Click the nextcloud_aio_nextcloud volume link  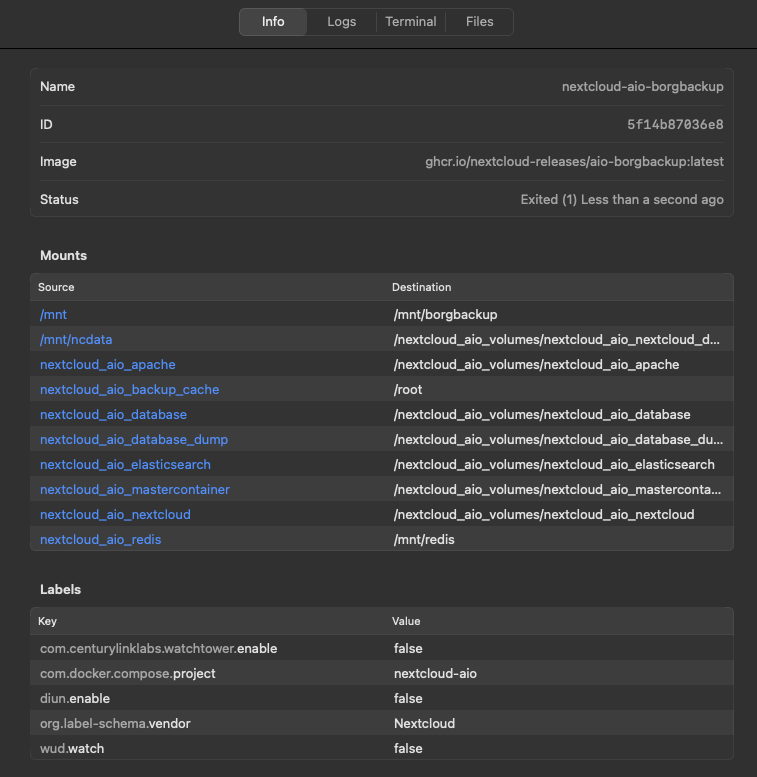click(x=115, y=515)
